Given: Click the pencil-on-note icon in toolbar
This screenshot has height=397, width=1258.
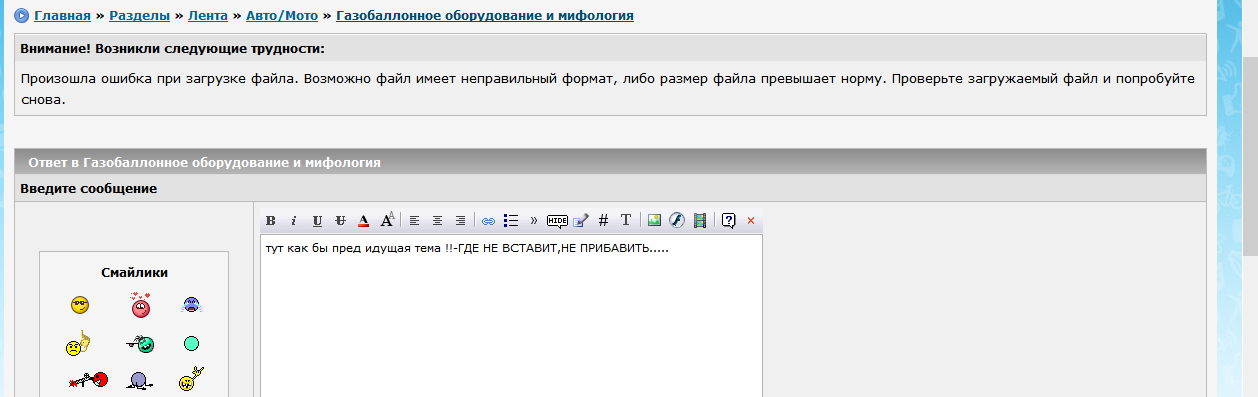Looking at the screenshot, I should coord(581,220).
